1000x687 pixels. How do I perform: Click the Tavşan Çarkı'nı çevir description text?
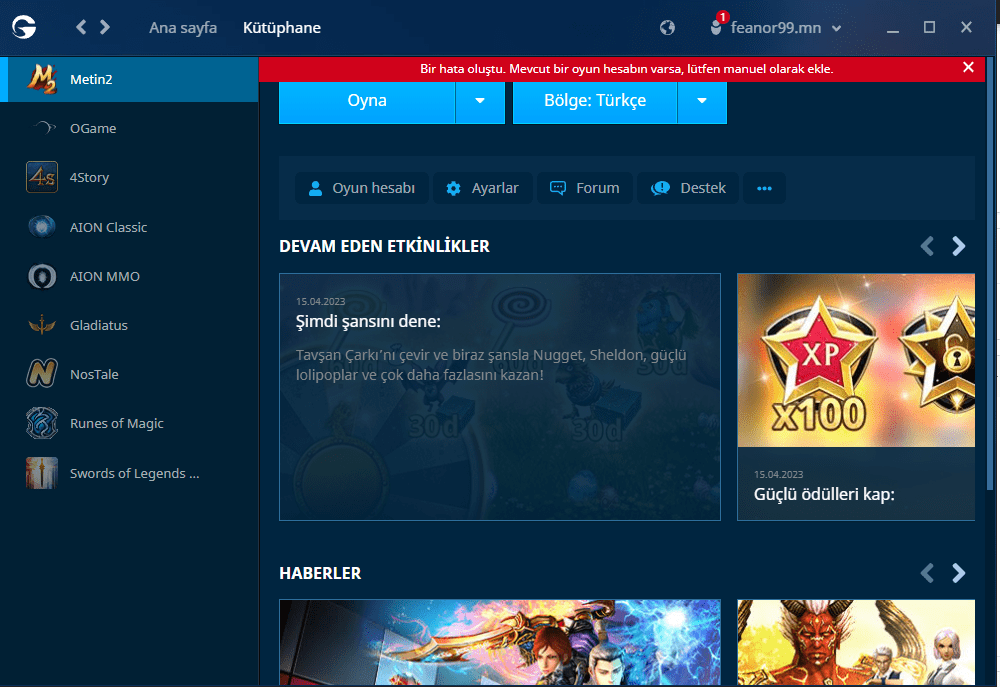click(x=491, y=365)
